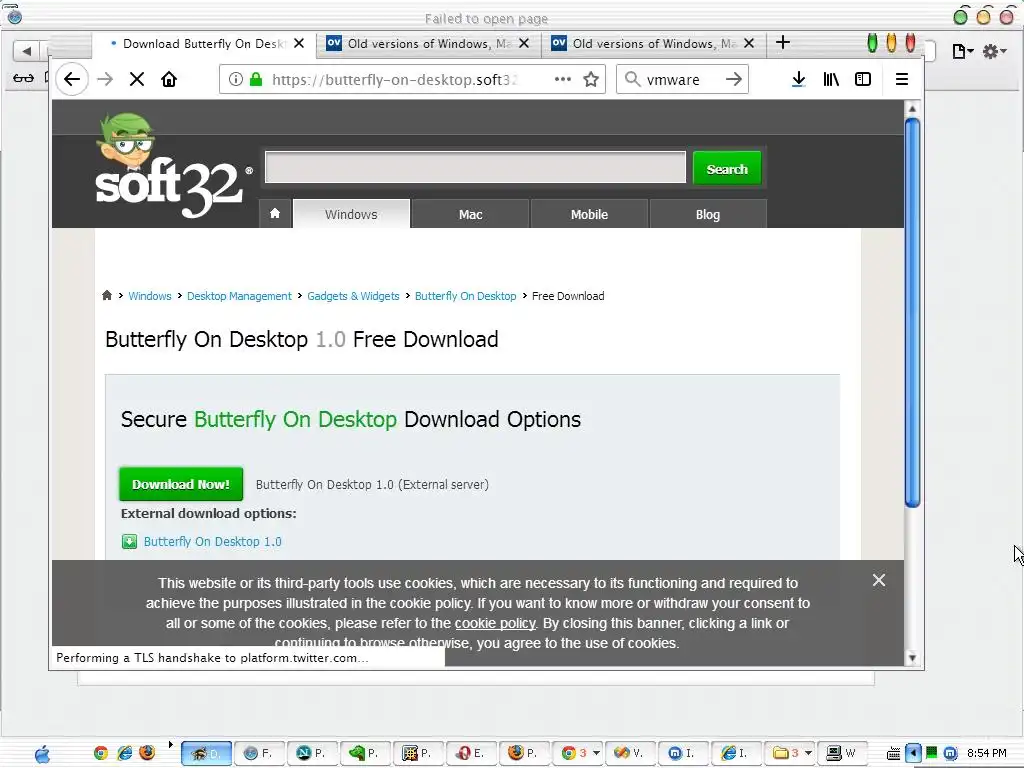Click the green padlock security icon
Viewport: 1024px width, 768px height.
256,80
